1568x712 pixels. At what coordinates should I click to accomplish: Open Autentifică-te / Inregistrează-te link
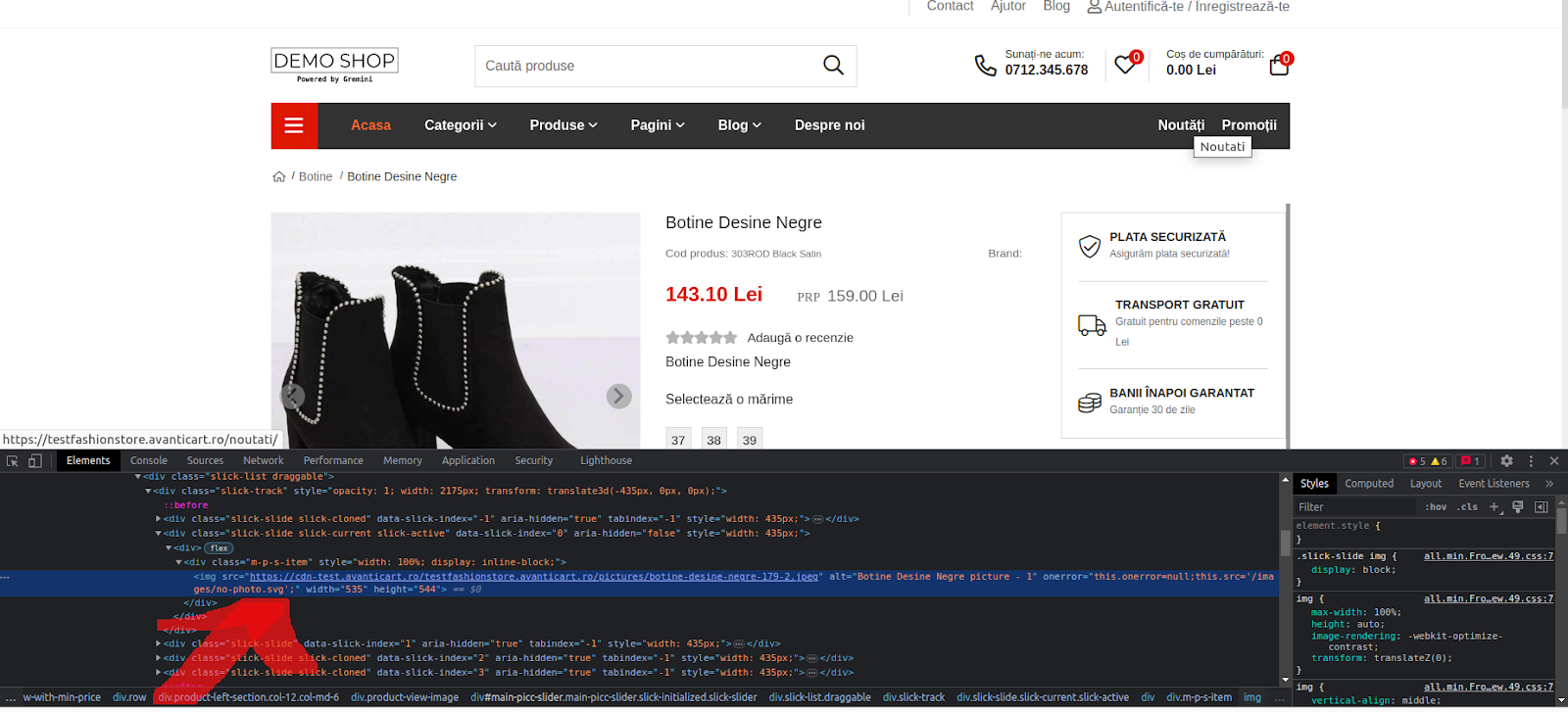pos(1197,7)
